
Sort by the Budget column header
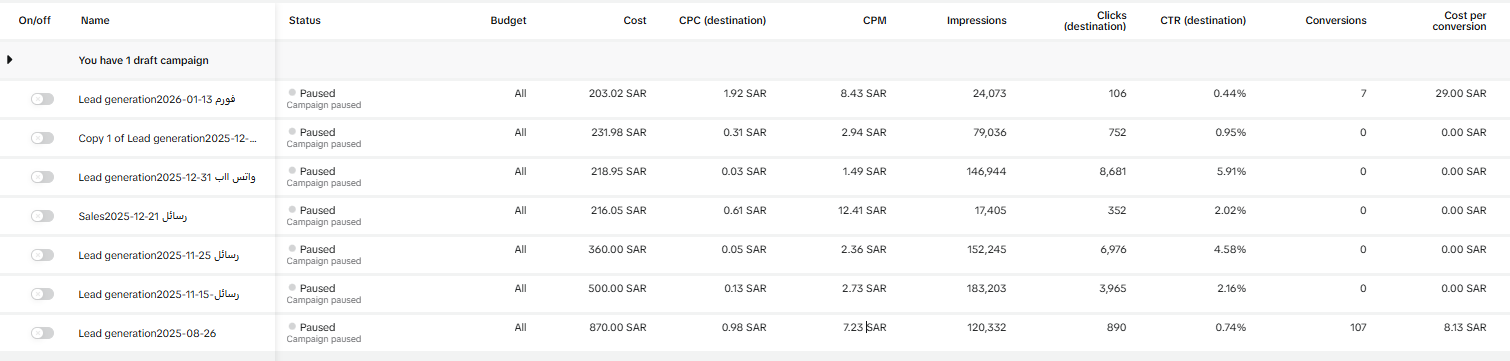click(x=508, y=20)
